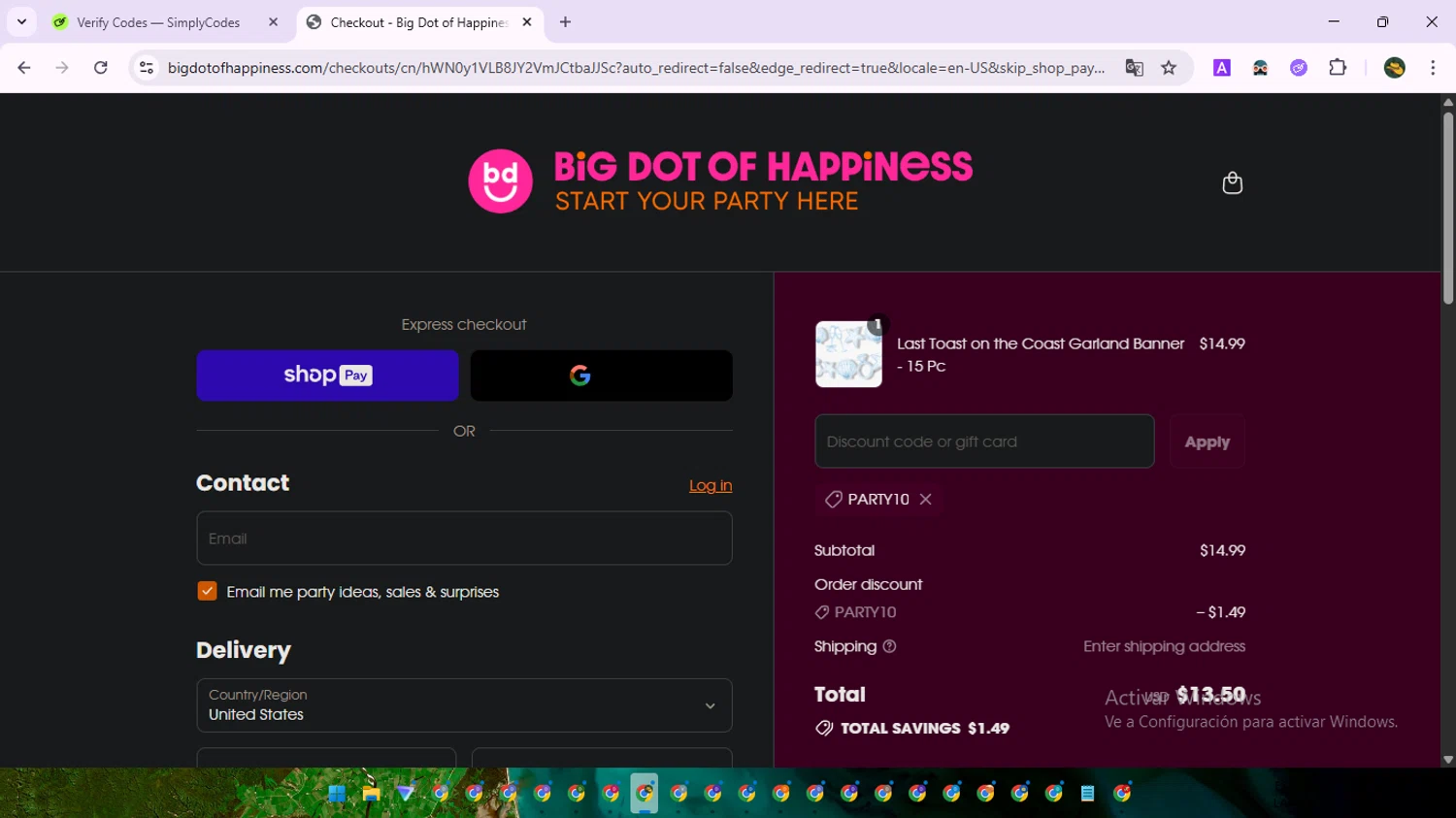Click the Enter shipping address text
This screenshot has width=1456, height=818.
pos(1164,646)
